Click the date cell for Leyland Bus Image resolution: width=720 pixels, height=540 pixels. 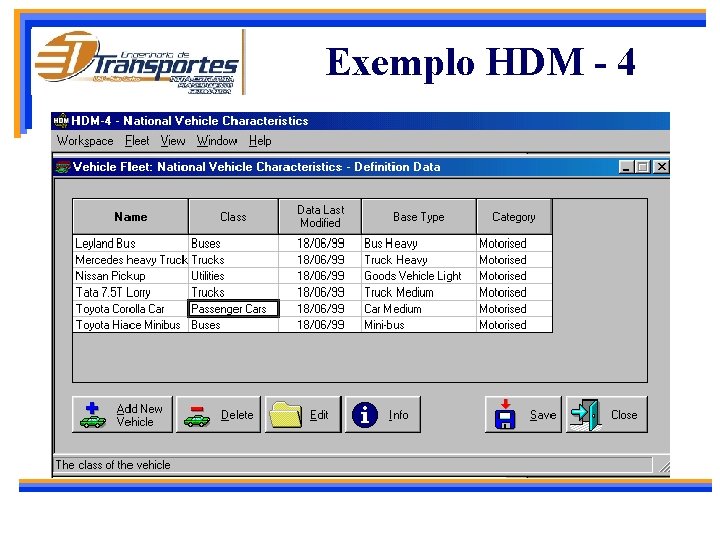pos(320,243)
